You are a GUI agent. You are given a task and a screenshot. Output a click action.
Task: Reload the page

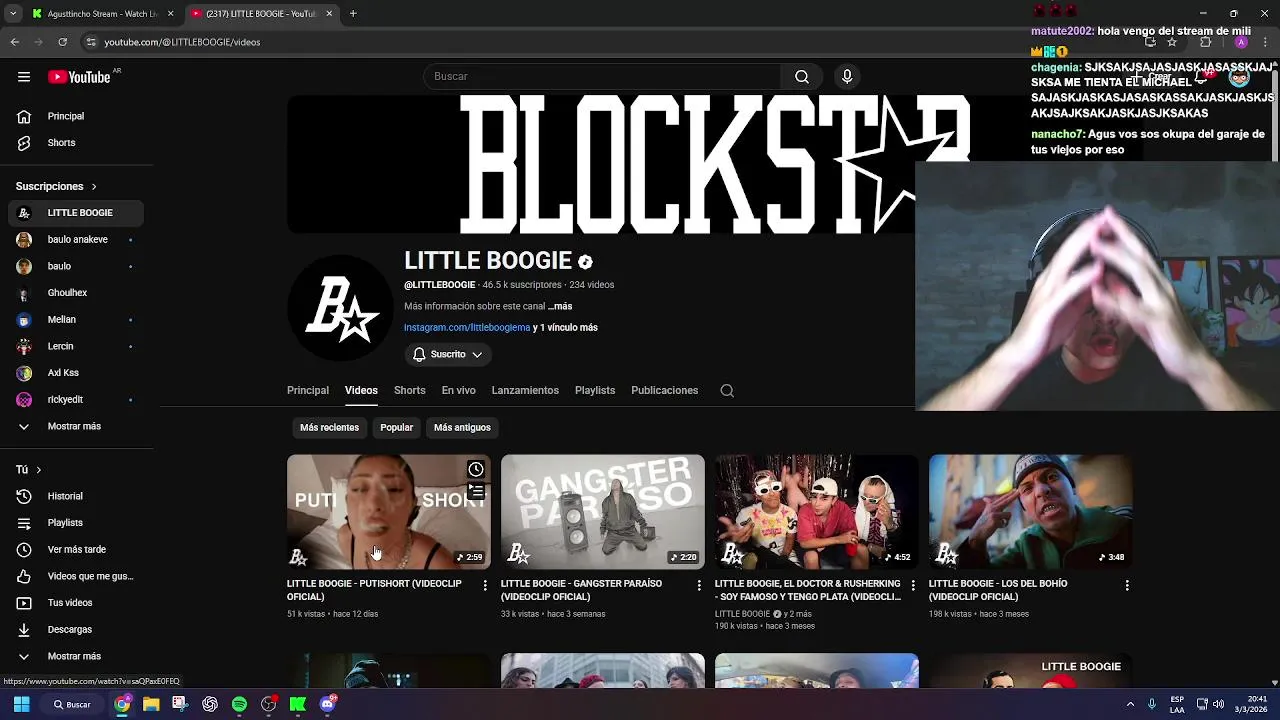62,42
